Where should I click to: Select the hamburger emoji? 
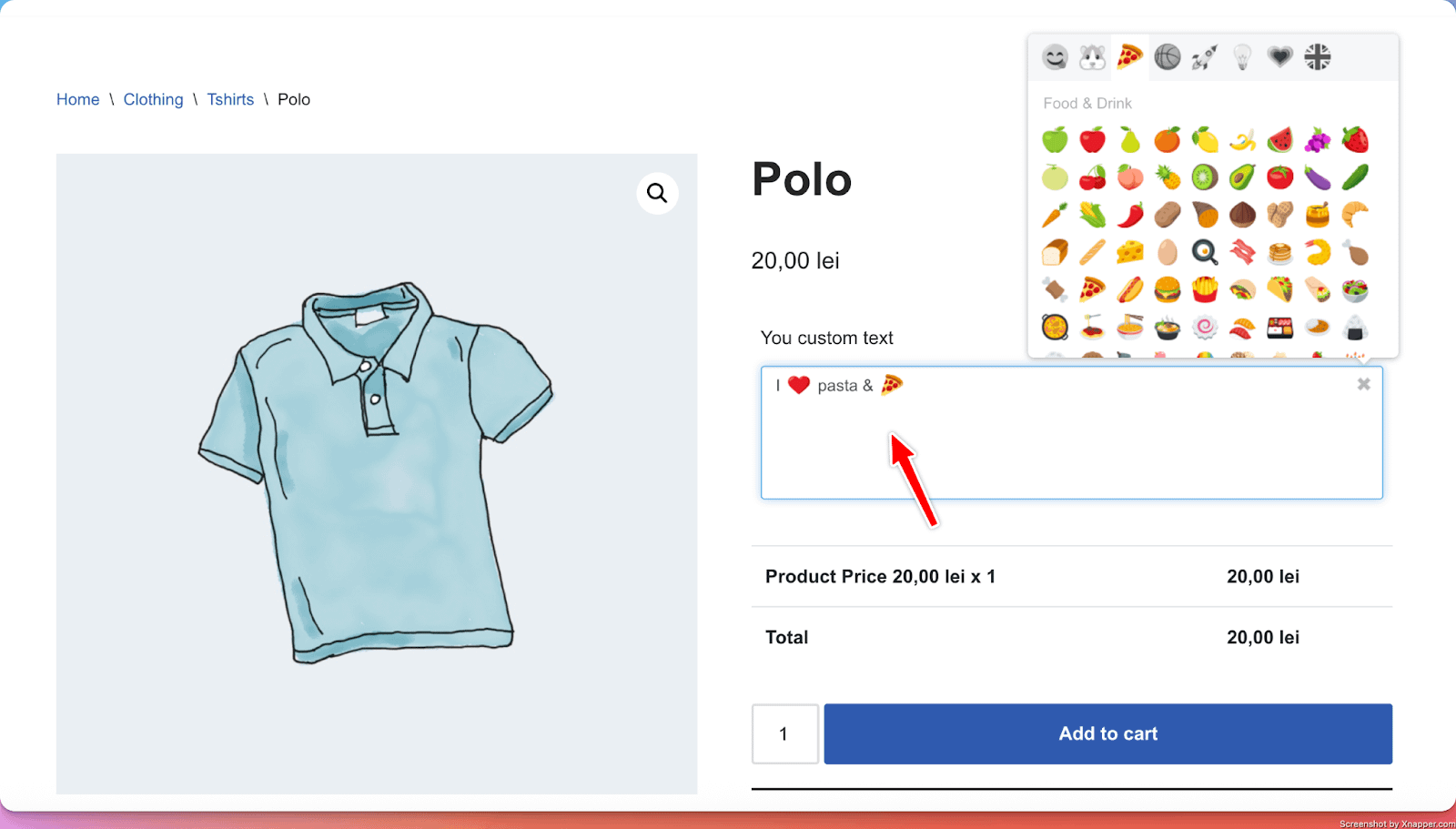point(1167,289)
